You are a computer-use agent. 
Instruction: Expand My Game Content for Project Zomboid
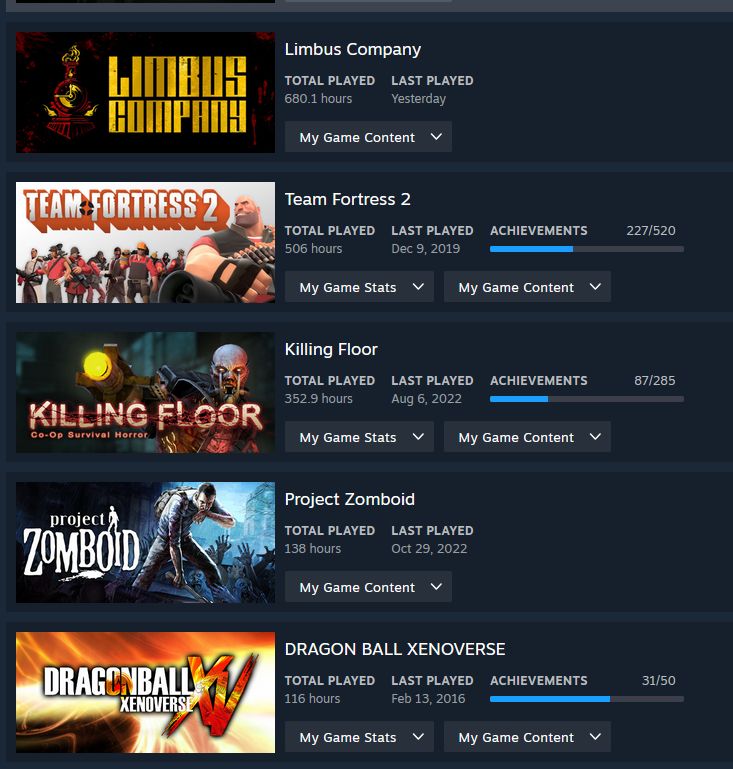[x=368, y=587]
